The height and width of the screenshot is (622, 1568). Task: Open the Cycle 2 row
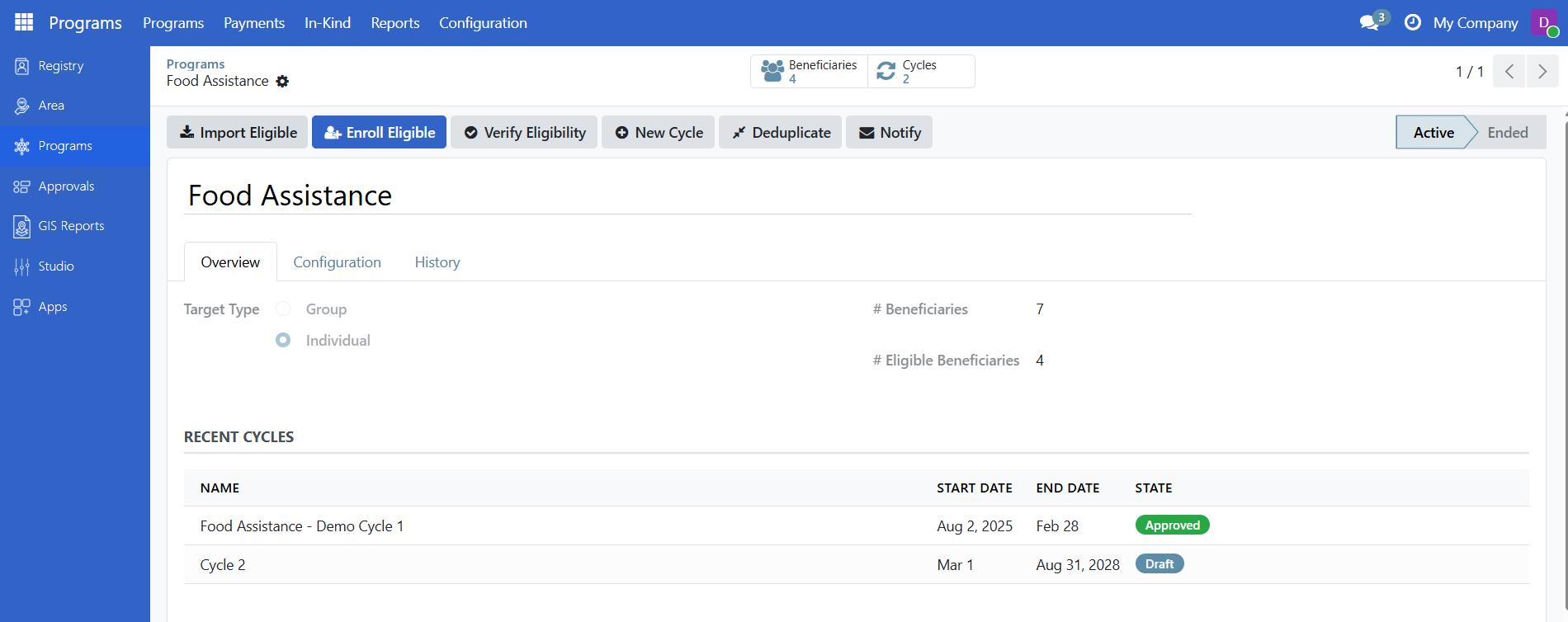(x=857, y=564)
